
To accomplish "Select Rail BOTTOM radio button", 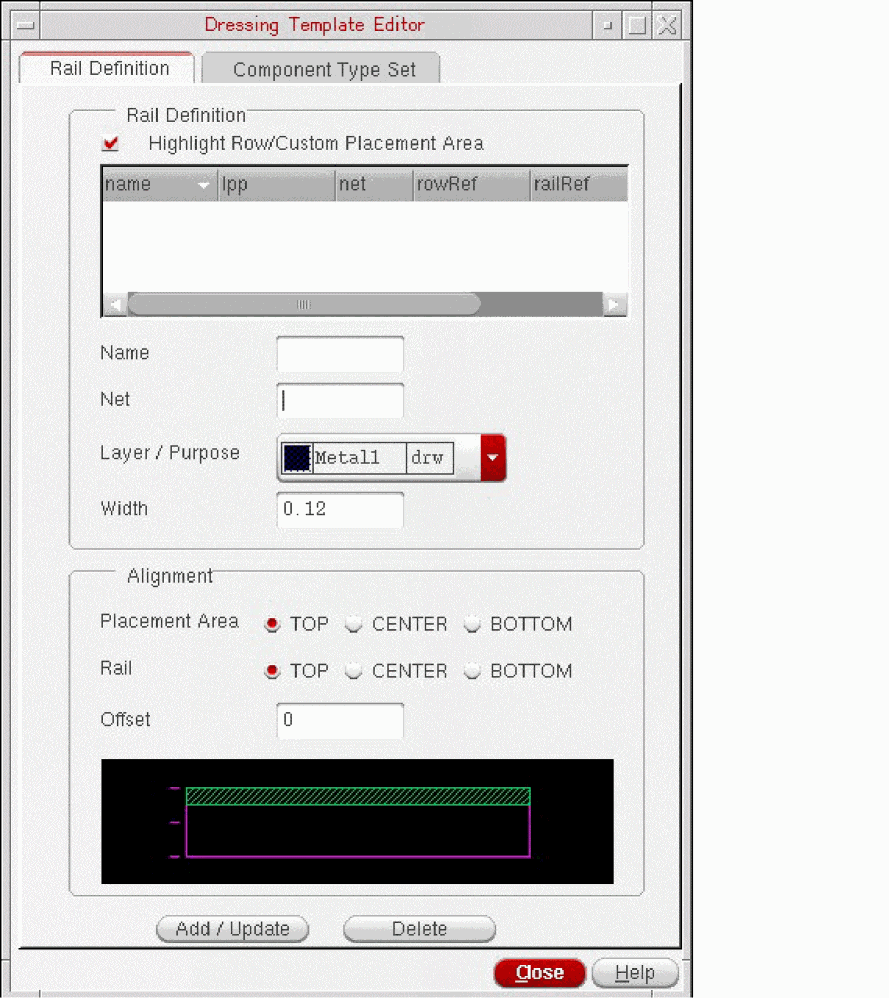I will tap(472, 671).
